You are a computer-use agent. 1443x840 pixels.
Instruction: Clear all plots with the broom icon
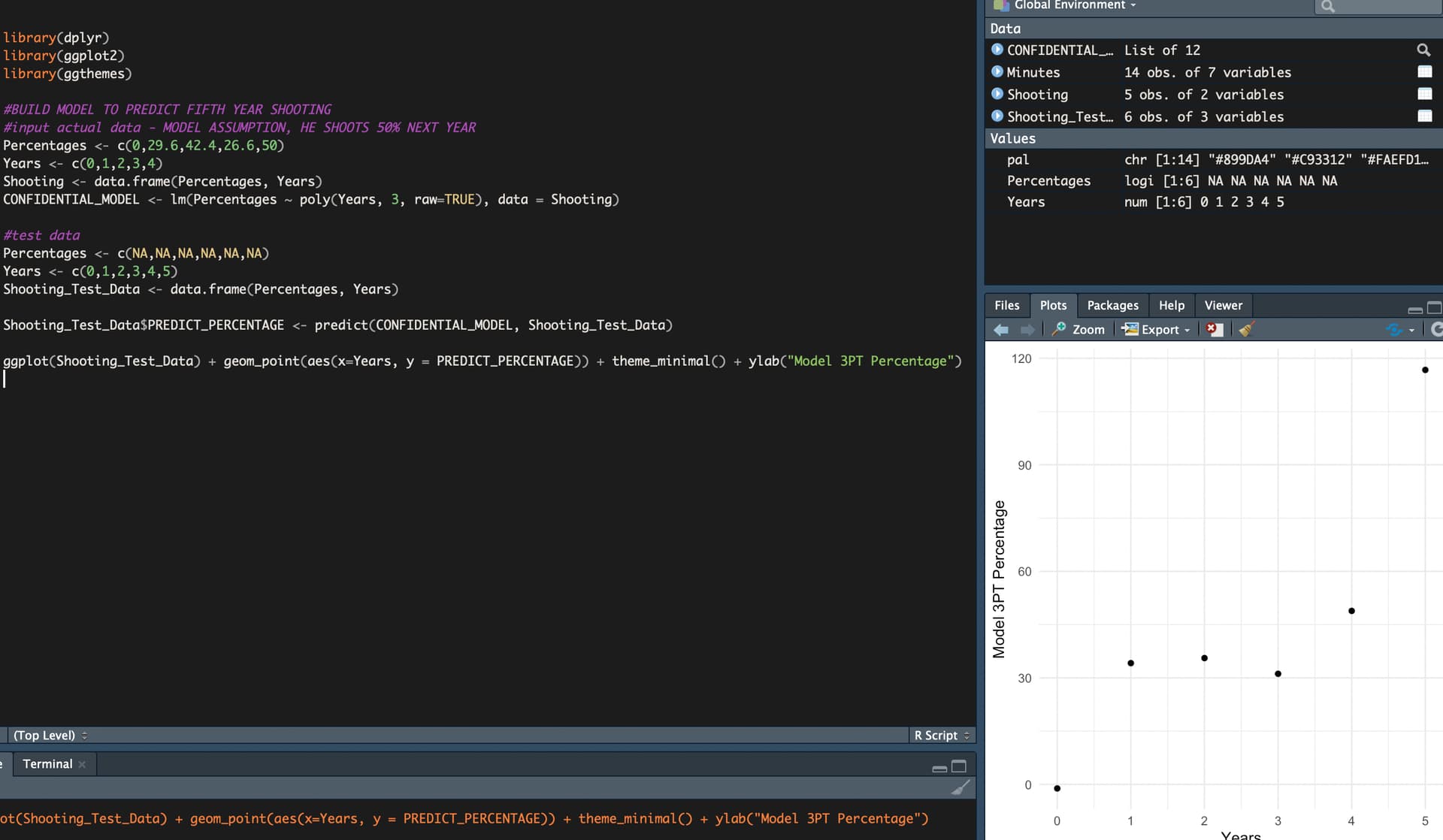1246,330
